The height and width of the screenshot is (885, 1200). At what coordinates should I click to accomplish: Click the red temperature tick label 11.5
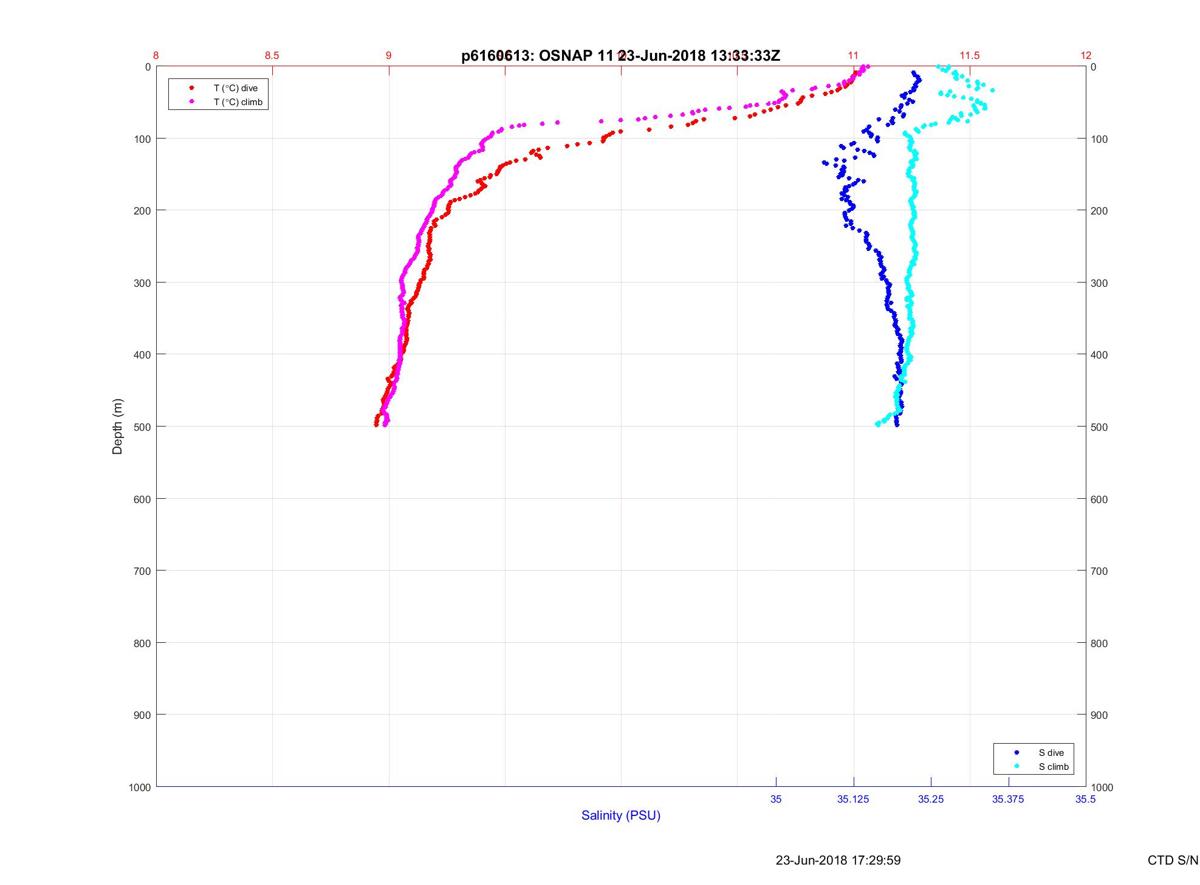(x=969, y=55)
